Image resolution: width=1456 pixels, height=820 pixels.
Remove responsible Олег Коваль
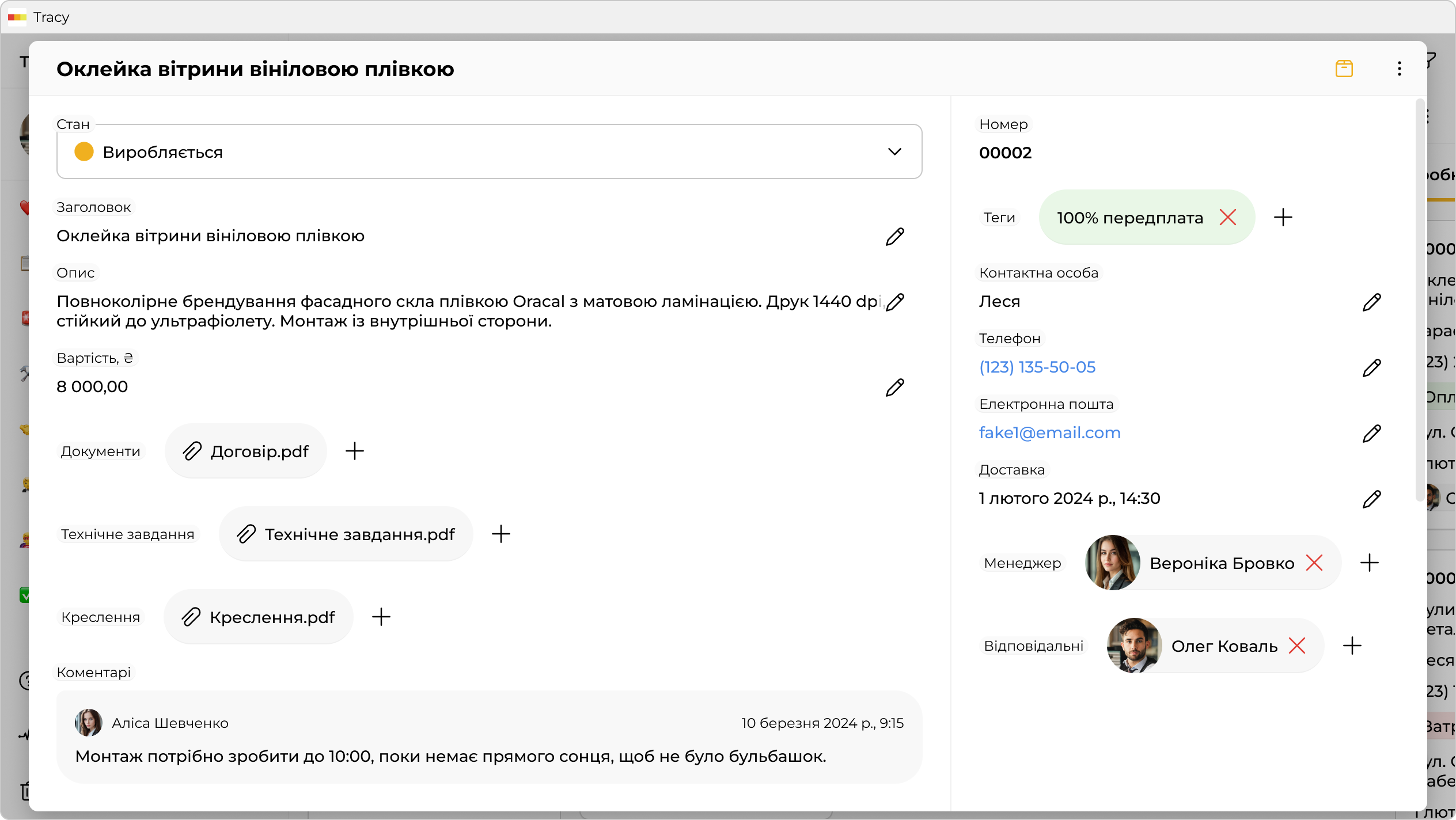coord(1296,646)
